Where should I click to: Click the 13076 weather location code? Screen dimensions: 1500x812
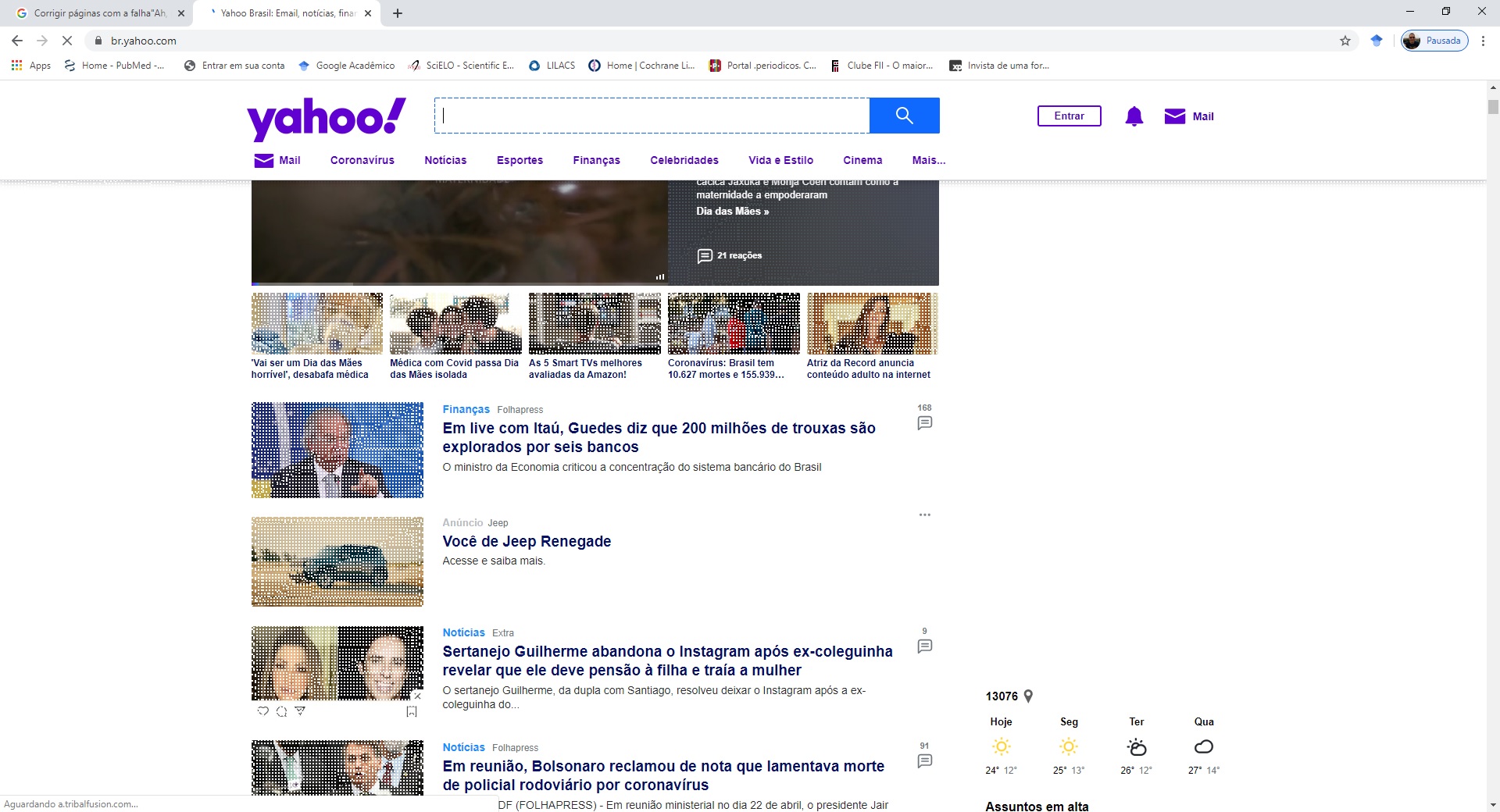click(1002, 696)
